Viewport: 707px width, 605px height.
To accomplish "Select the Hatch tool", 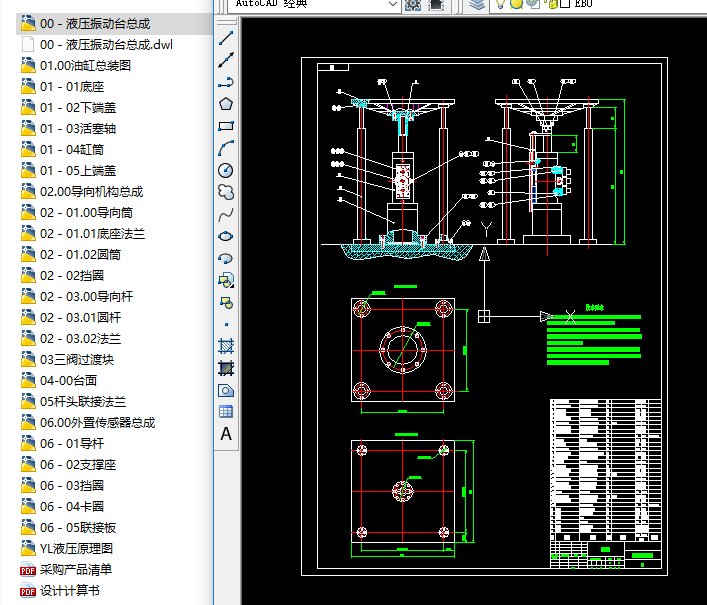I will click(226, 346).
